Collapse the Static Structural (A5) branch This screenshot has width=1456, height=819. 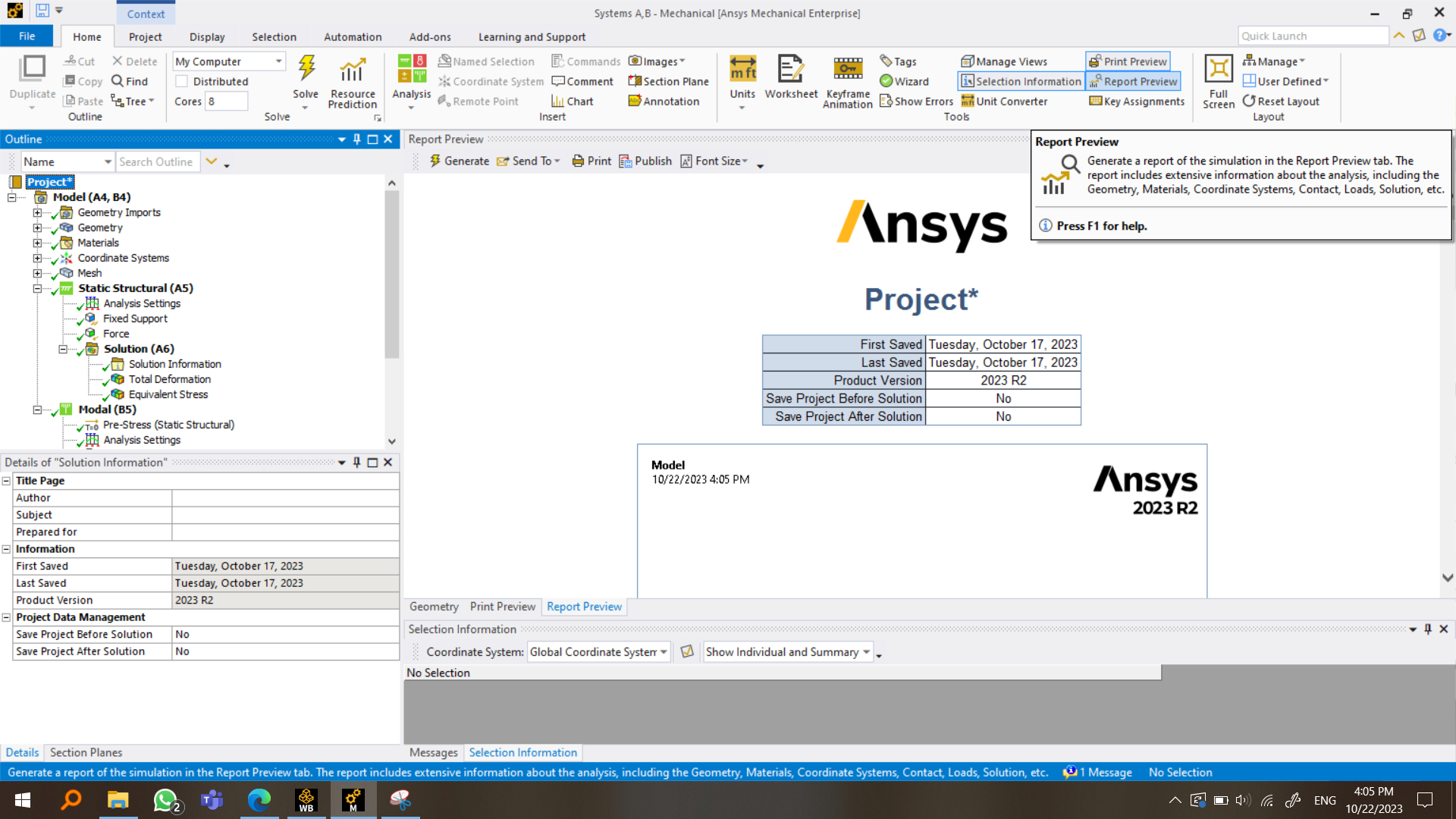pos(37,288)
